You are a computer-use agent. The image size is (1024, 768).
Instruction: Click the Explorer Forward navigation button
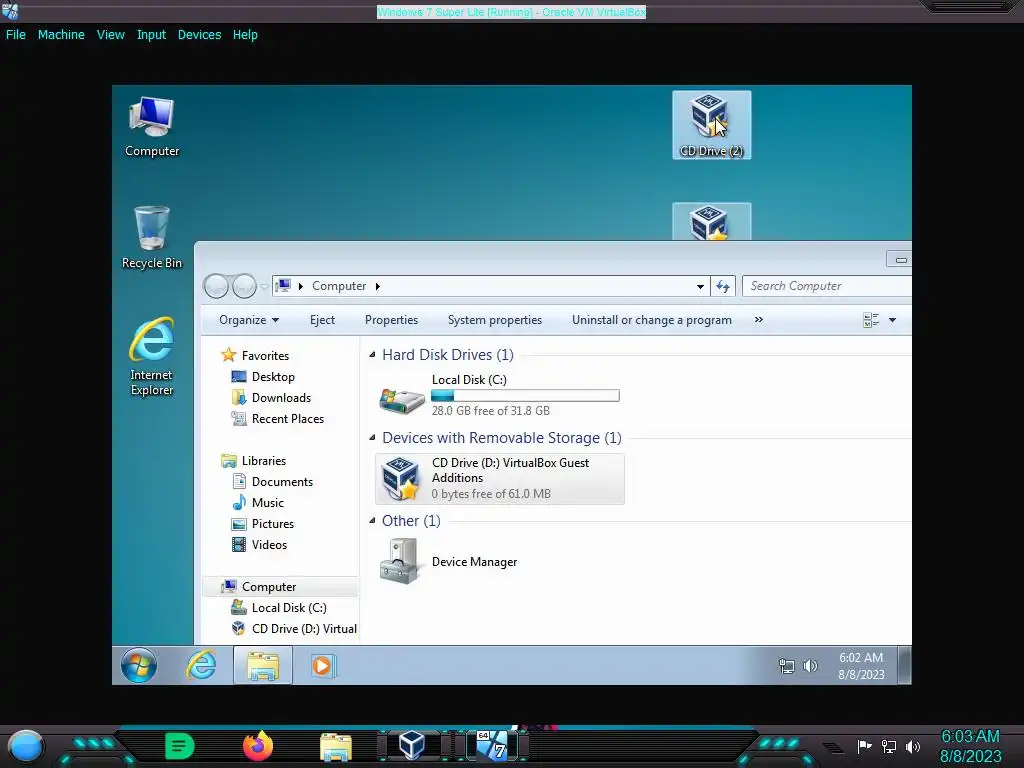[x=244, y=285]
